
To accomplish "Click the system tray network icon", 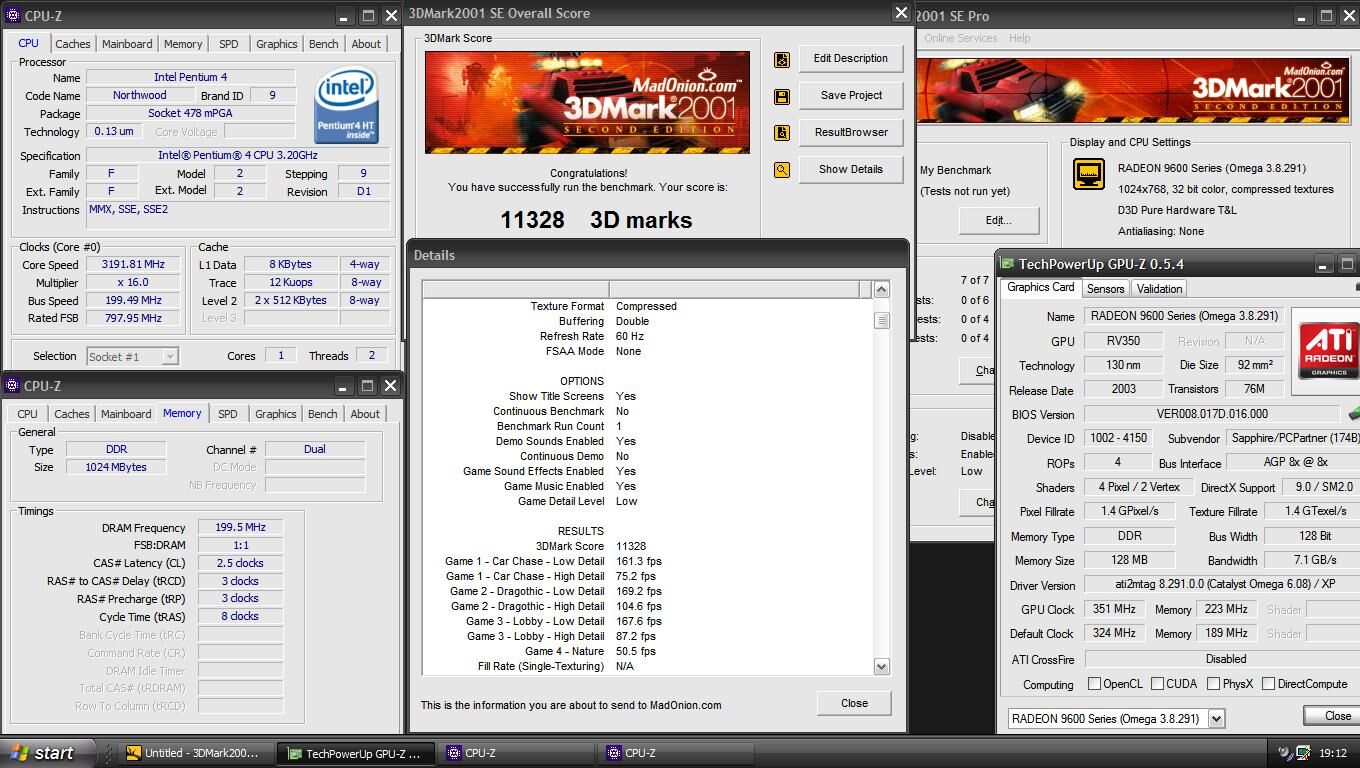I will pyautogui.click(x=1304, y=753).
